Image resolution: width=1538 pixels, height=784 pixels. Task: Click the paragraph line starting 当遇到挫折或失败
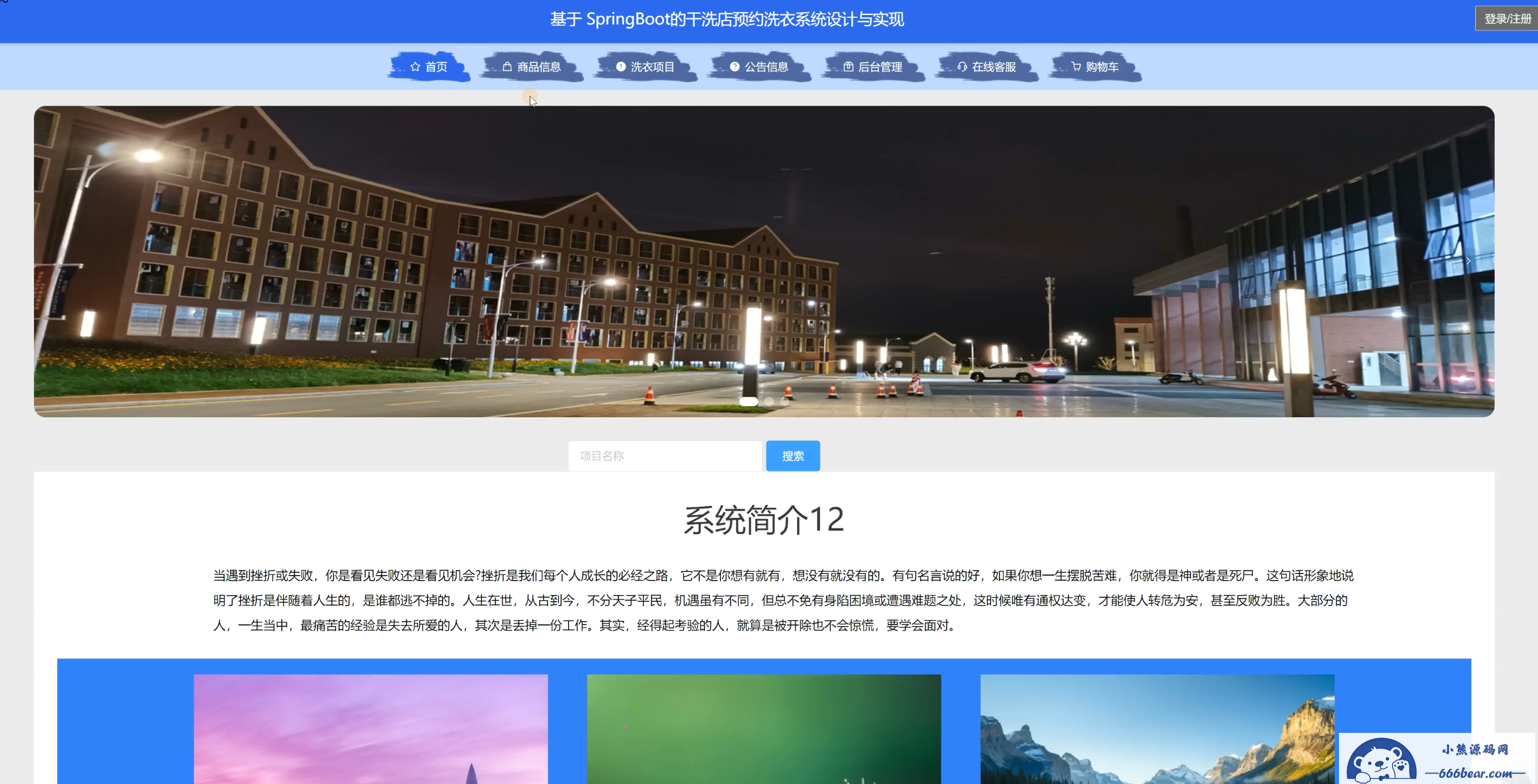point(783,575)
